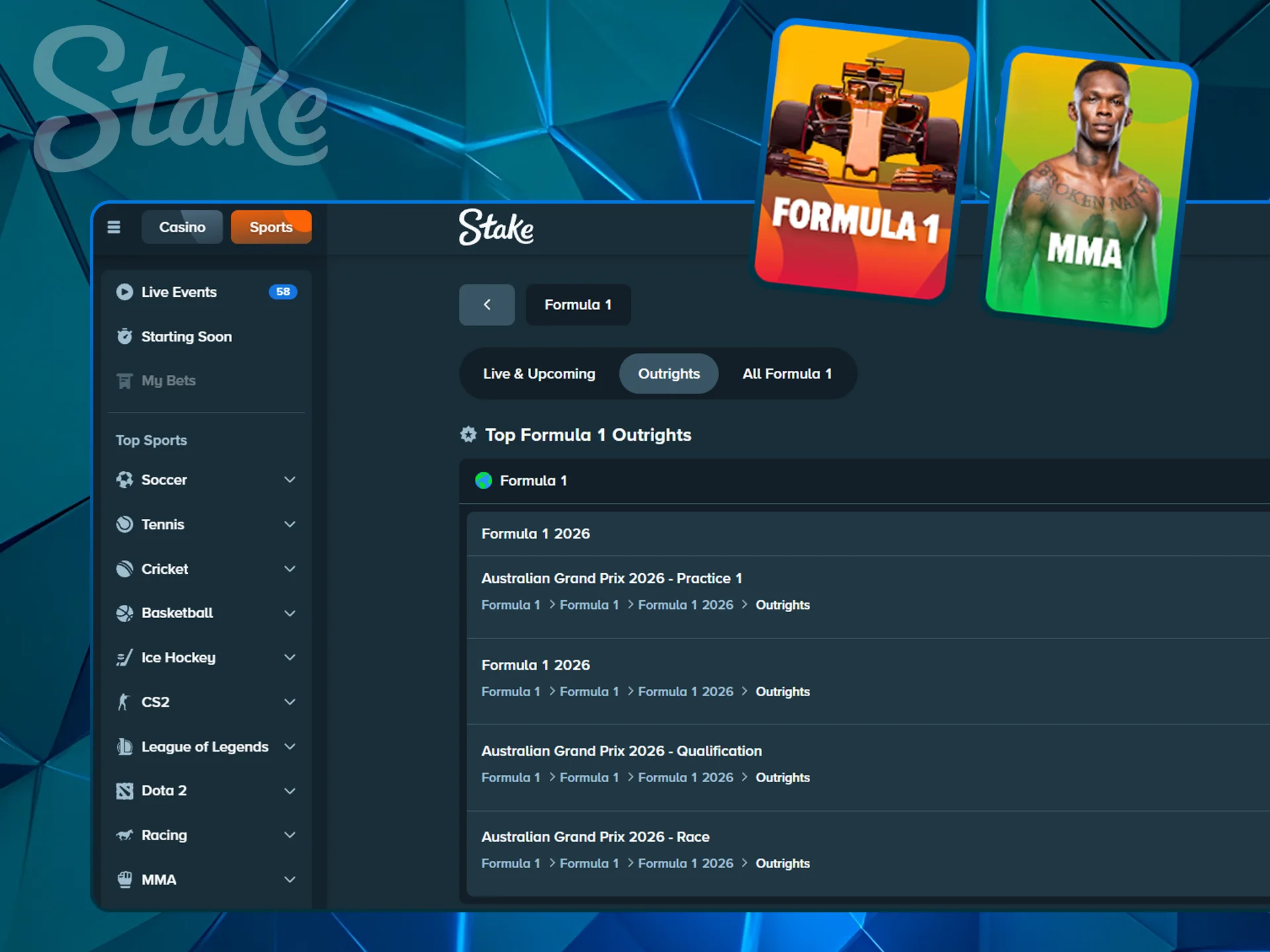1270x952 pixels.
Task: Expand the League of Legends chevron
Action: (290, 746)
